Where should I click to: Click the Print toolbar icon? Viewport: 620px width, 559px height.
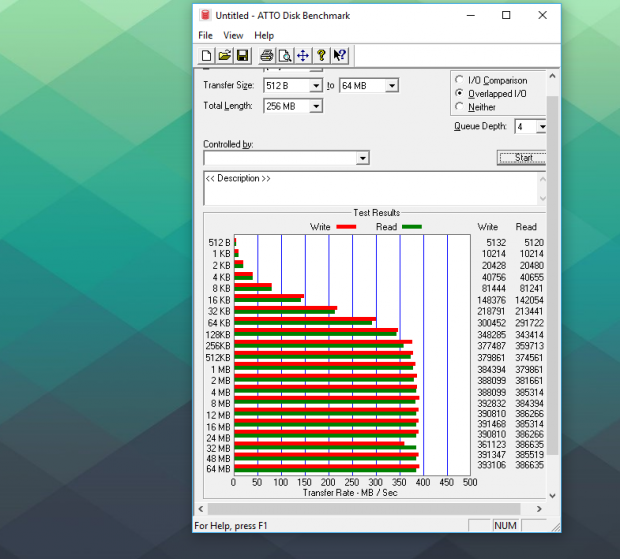point(267,56)
